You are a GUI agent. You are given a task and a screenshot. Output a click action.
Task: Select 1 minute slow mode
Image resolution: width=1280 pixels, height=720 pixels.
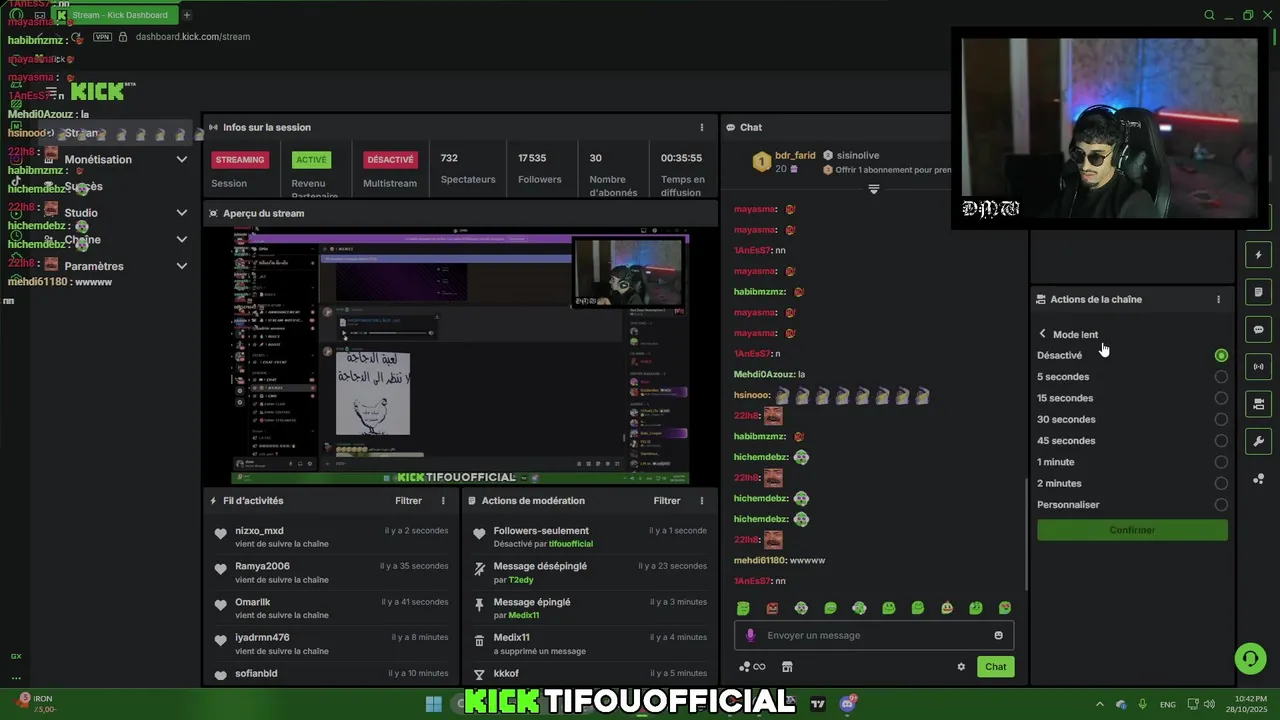[x=1132, y=462]
